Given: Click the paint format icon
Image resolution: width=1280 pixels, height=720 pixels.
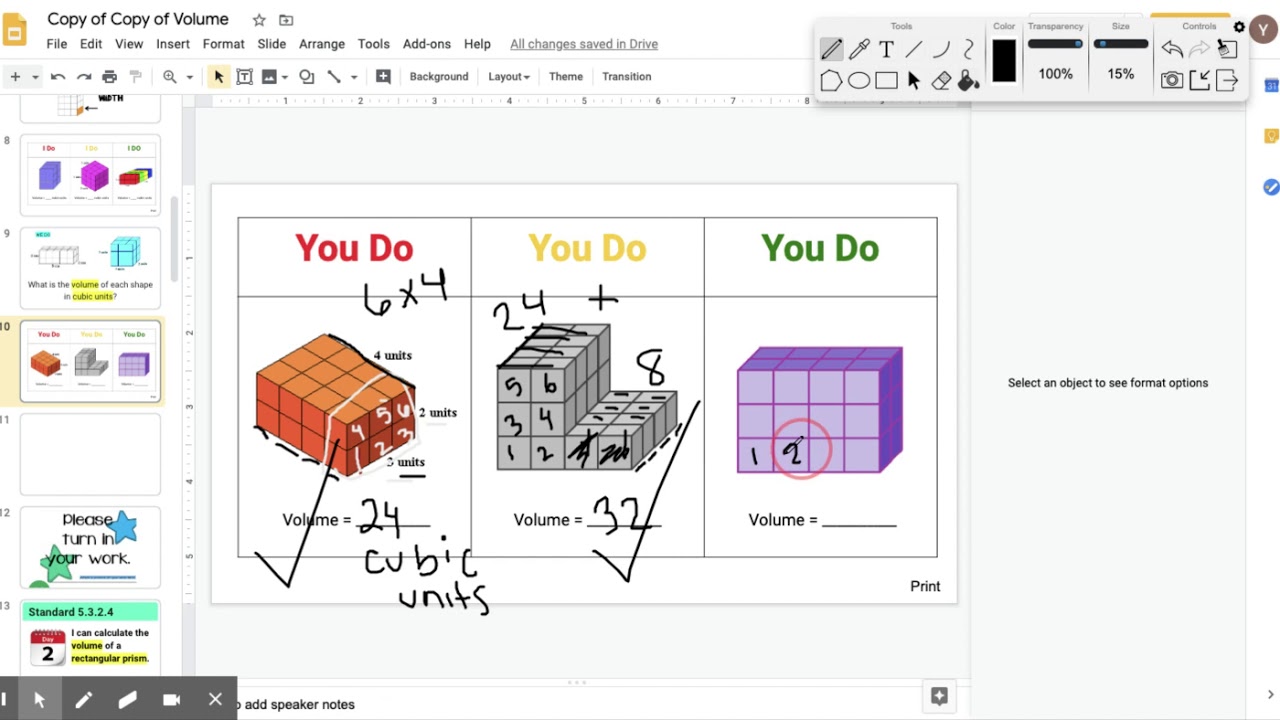Looking at the screenshot, I should pyautogui.click(x=136, y=76).
